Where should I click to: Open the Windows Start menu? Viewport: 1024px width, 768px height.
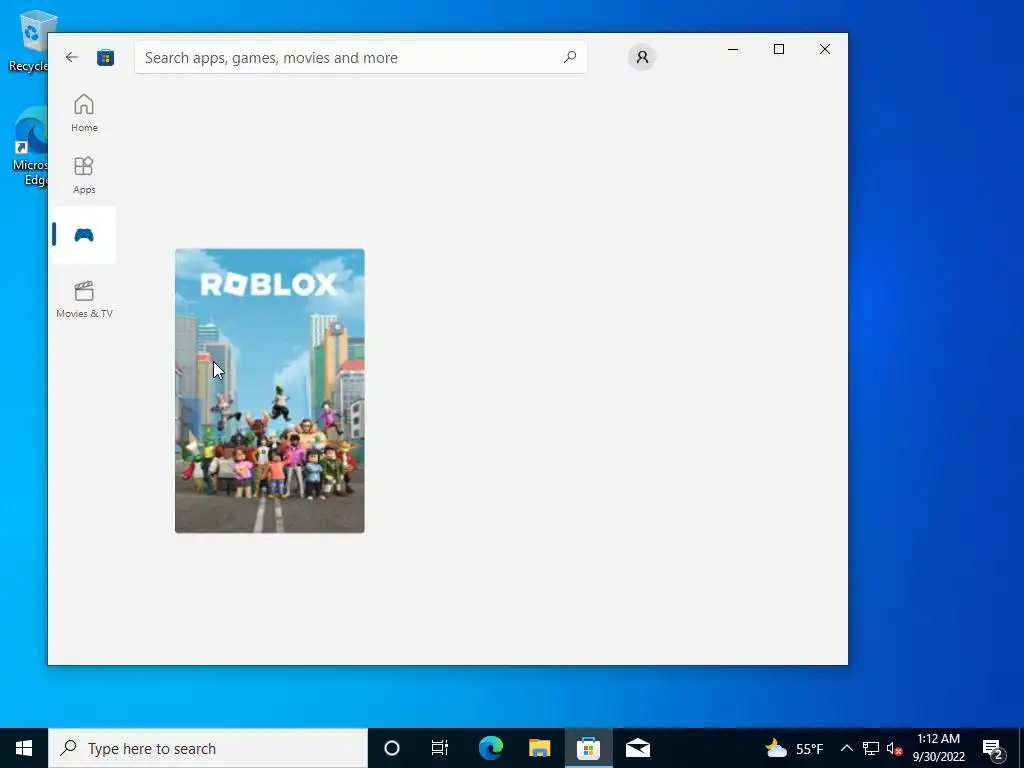coord(24,748)
